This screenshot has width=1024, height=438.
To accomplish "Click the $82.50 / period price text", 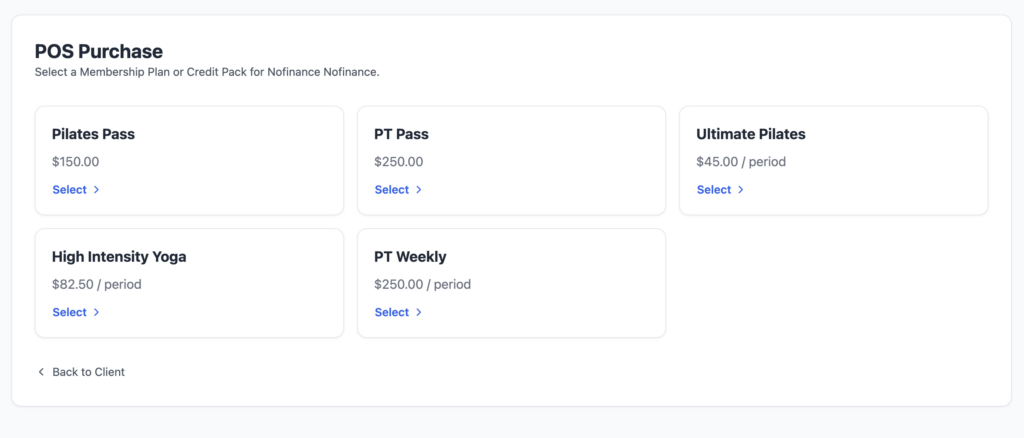I will 97,285.
